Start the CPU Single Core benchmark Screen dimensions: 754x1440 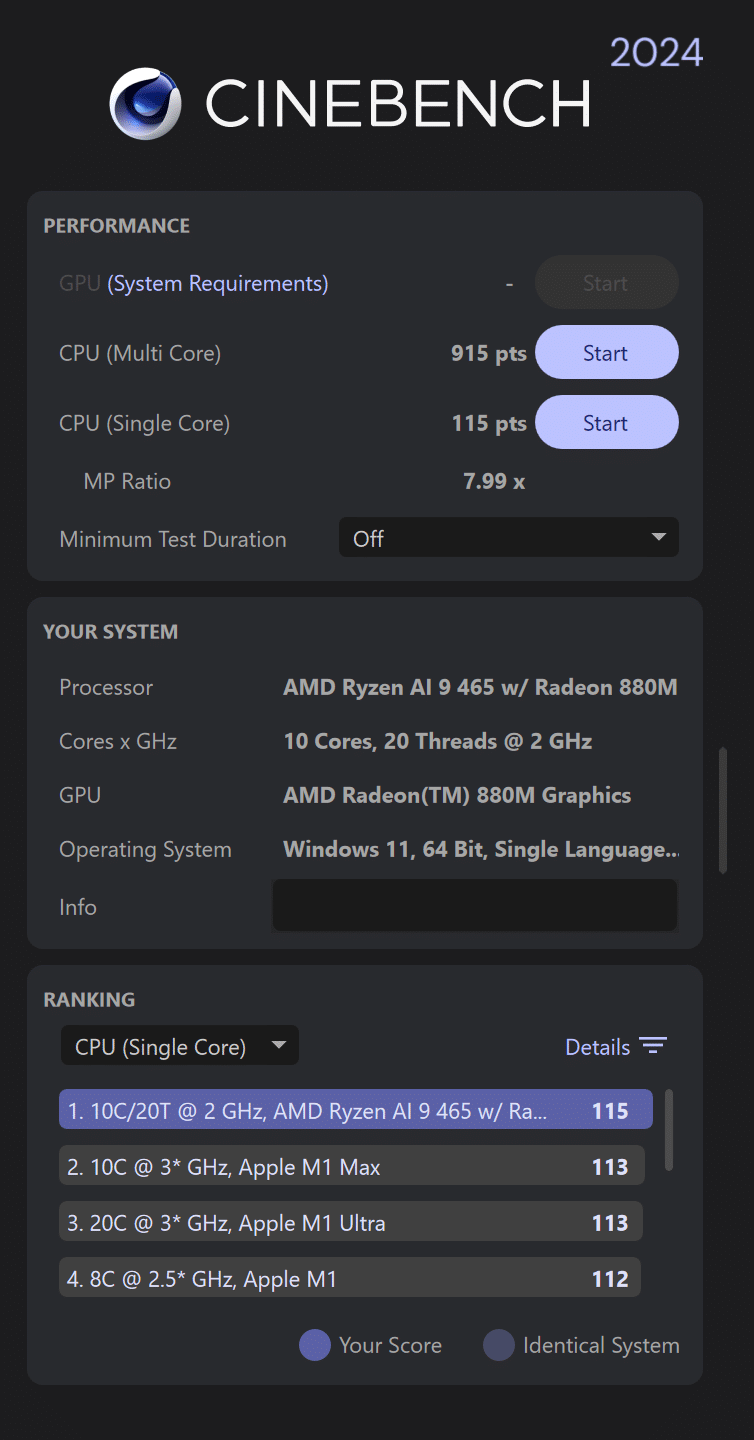(606, 423)
